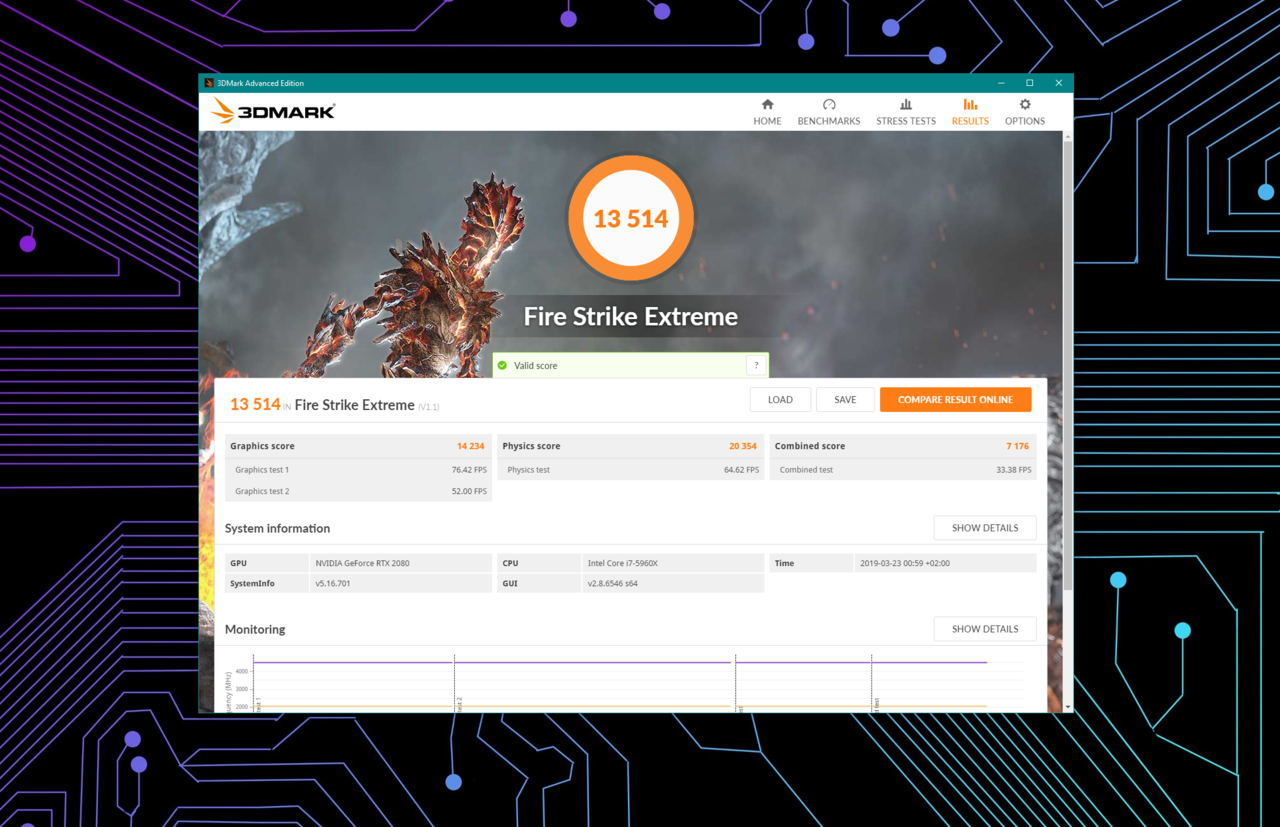Click the (V1.1) version label
This screenshot has width=1280, height=827.
click(x=429, y=407)
